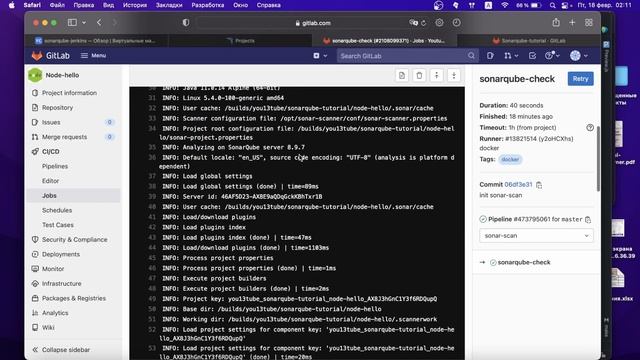
Task: Open CI/CD section
Action: point(51,151)
